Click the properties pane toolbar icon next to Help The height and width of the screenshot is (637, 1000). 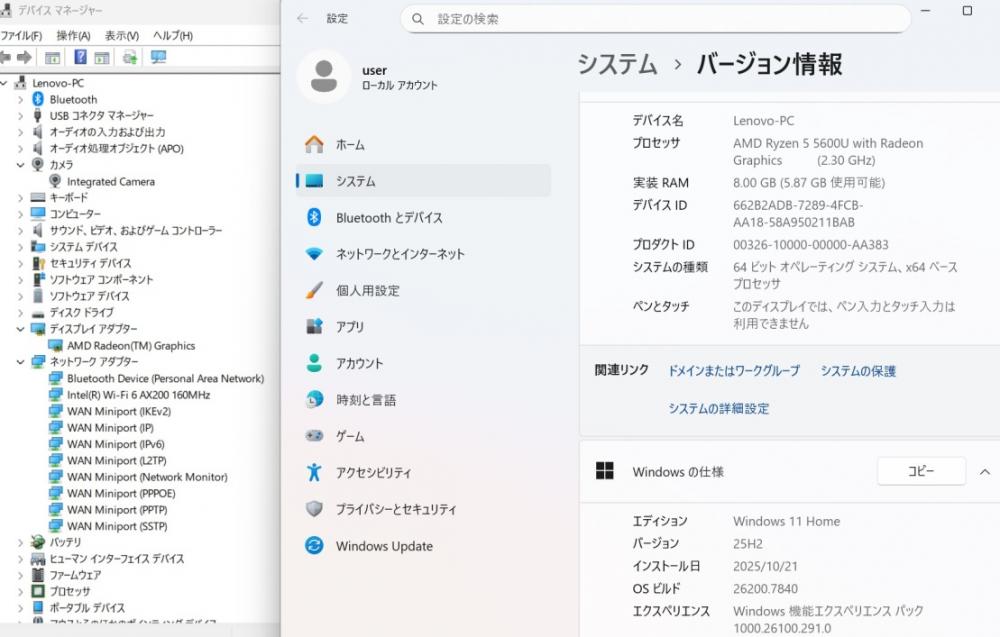(102, 58)
